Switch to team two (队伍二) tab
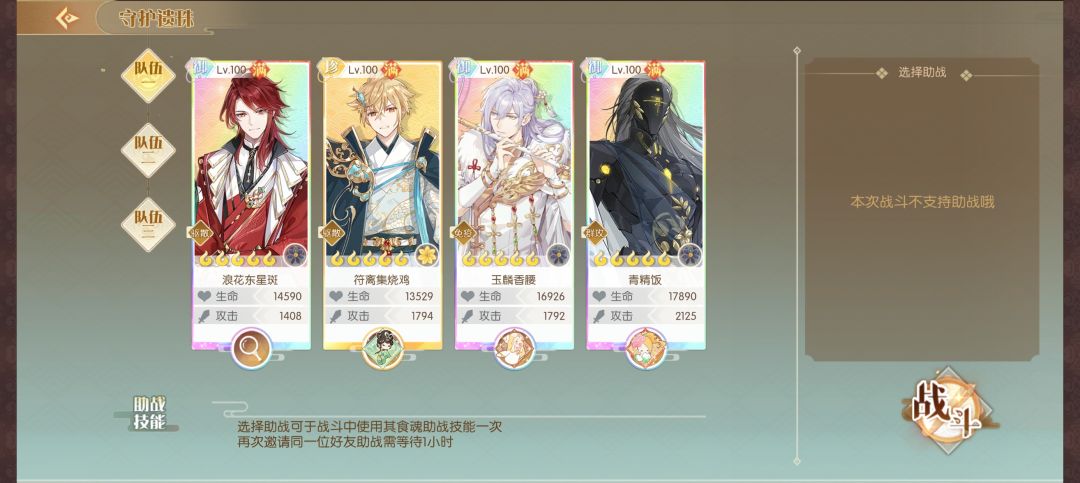Screen dimensions: 1080x483 pos(148,150)
